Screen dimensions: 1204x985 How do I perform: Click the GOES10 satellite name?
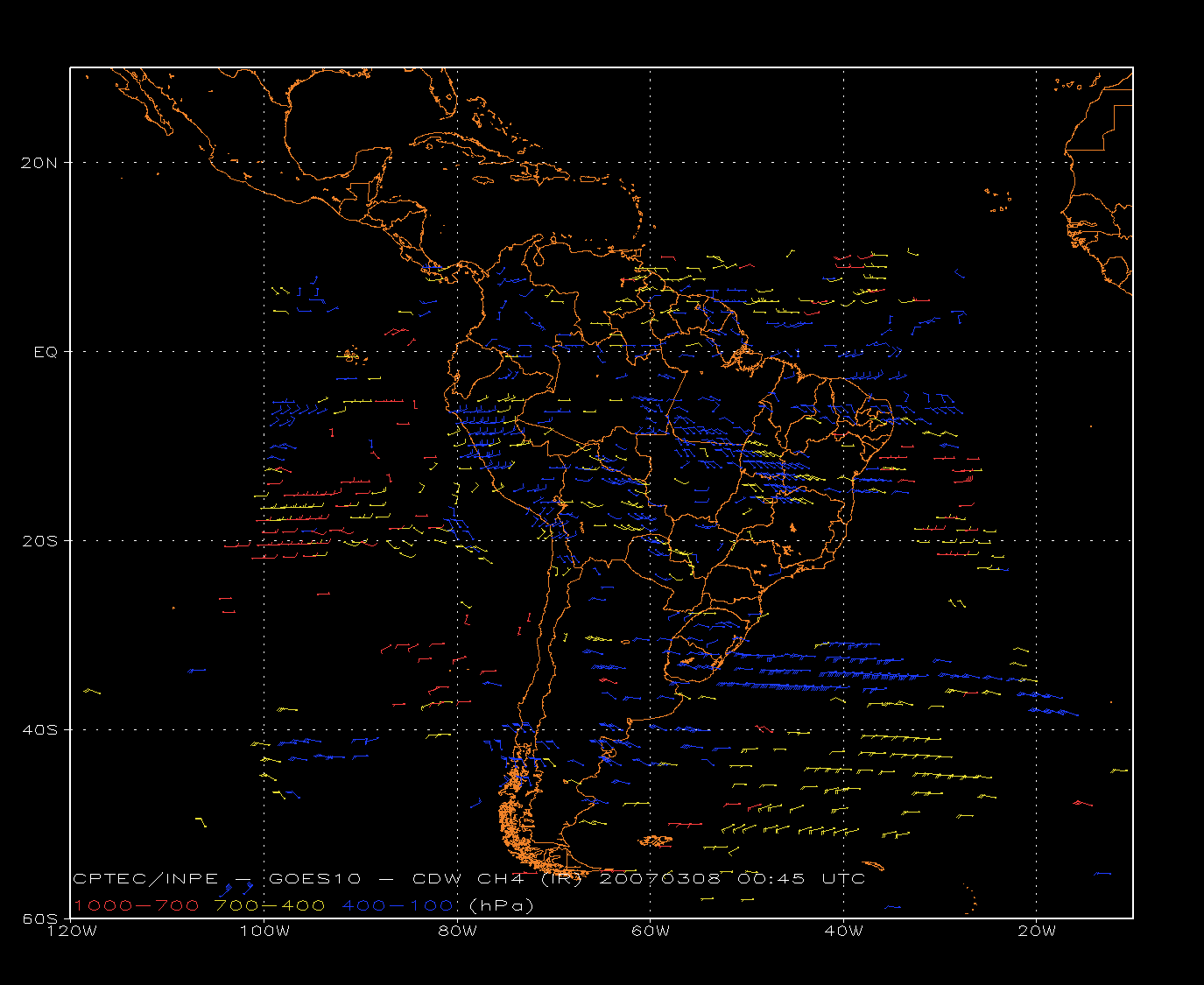pyautogui.click(x=314, y=879)
